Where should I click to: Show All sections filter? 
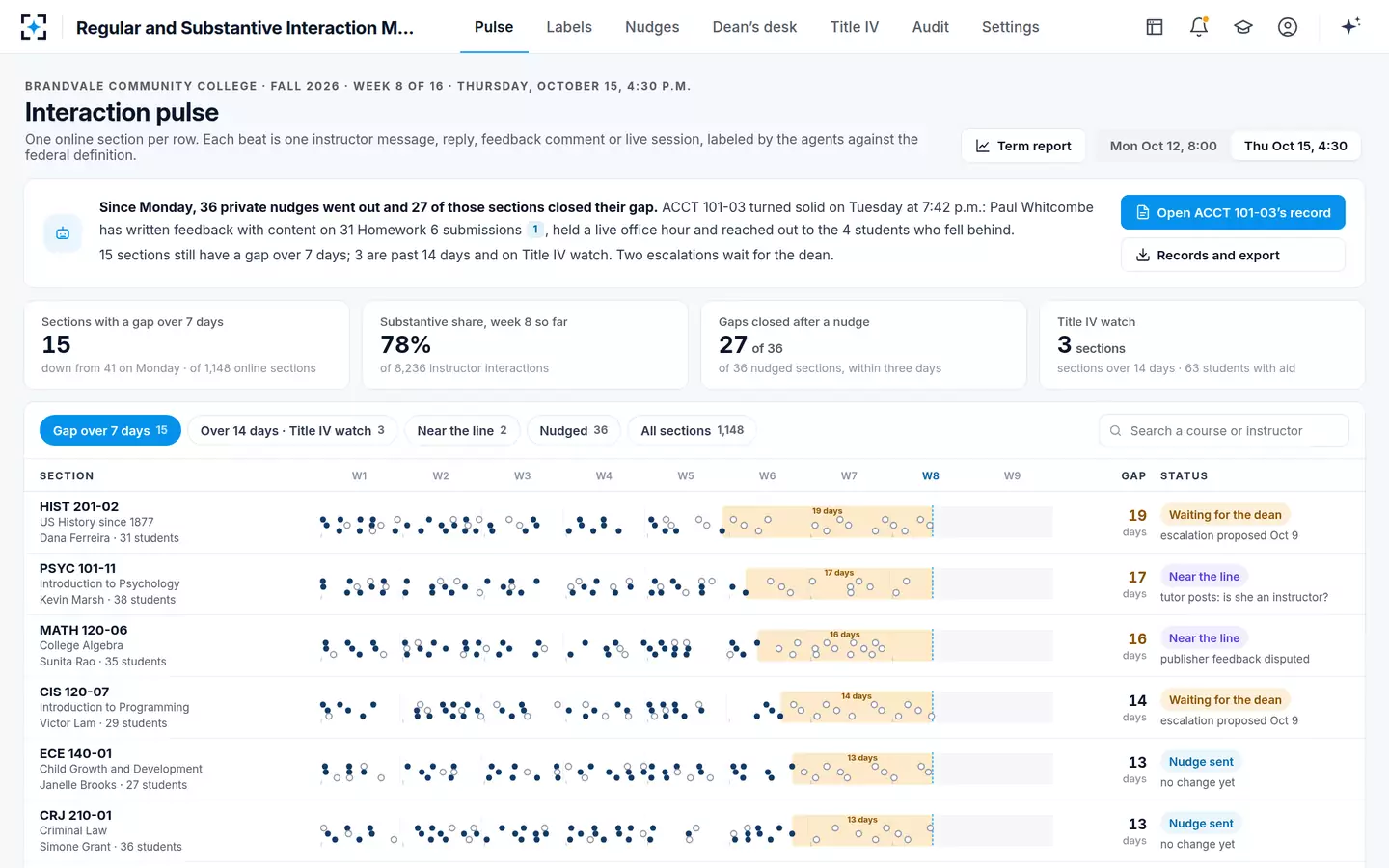pyautogui.click(x=693, y=430)
